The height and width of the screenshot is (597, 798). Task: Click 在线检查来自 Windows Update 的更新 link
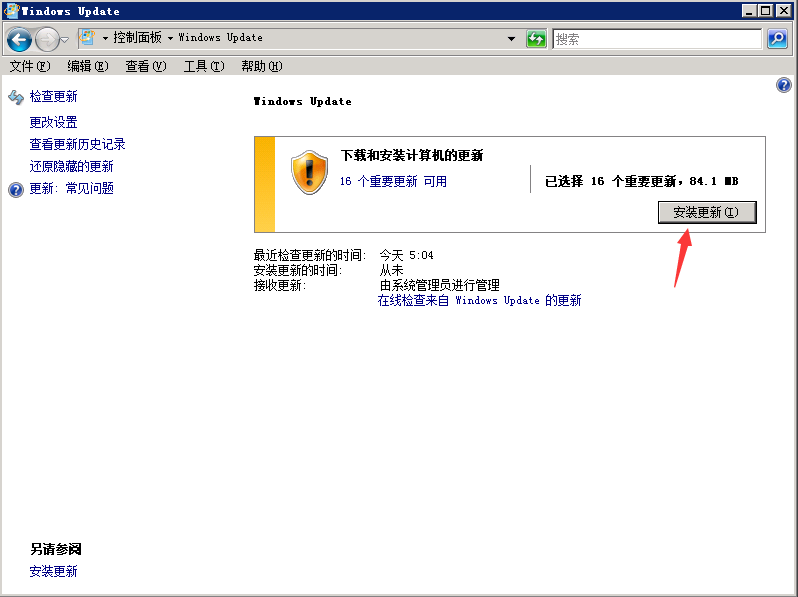click(x=479, y=300)
